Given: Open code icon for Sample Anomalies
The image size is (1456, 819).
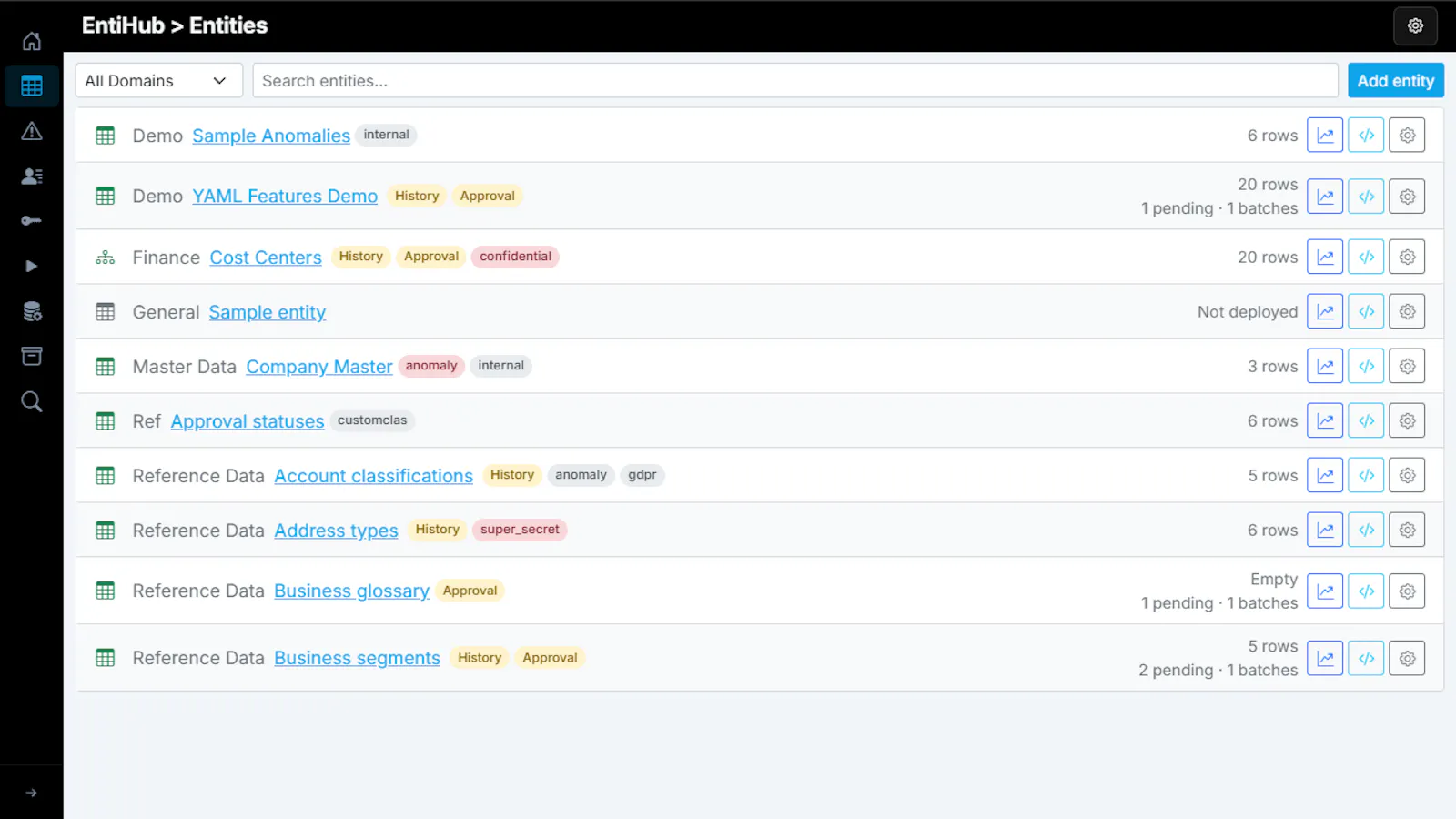Looking at the screenshot, I should pyautogui.click(x=1366, y=135).
